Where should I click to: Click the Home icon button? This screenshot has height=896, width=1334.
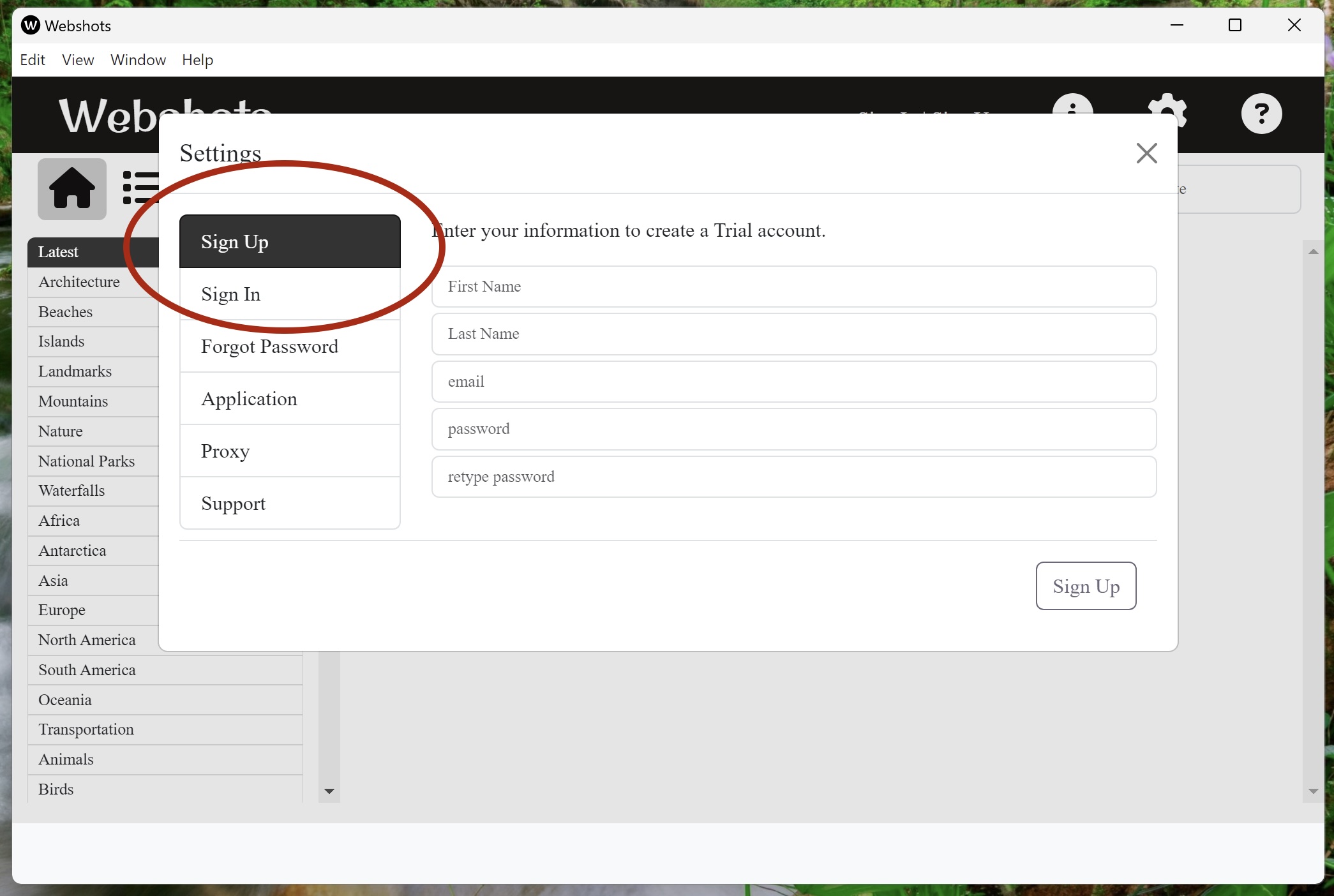[71, 189]
